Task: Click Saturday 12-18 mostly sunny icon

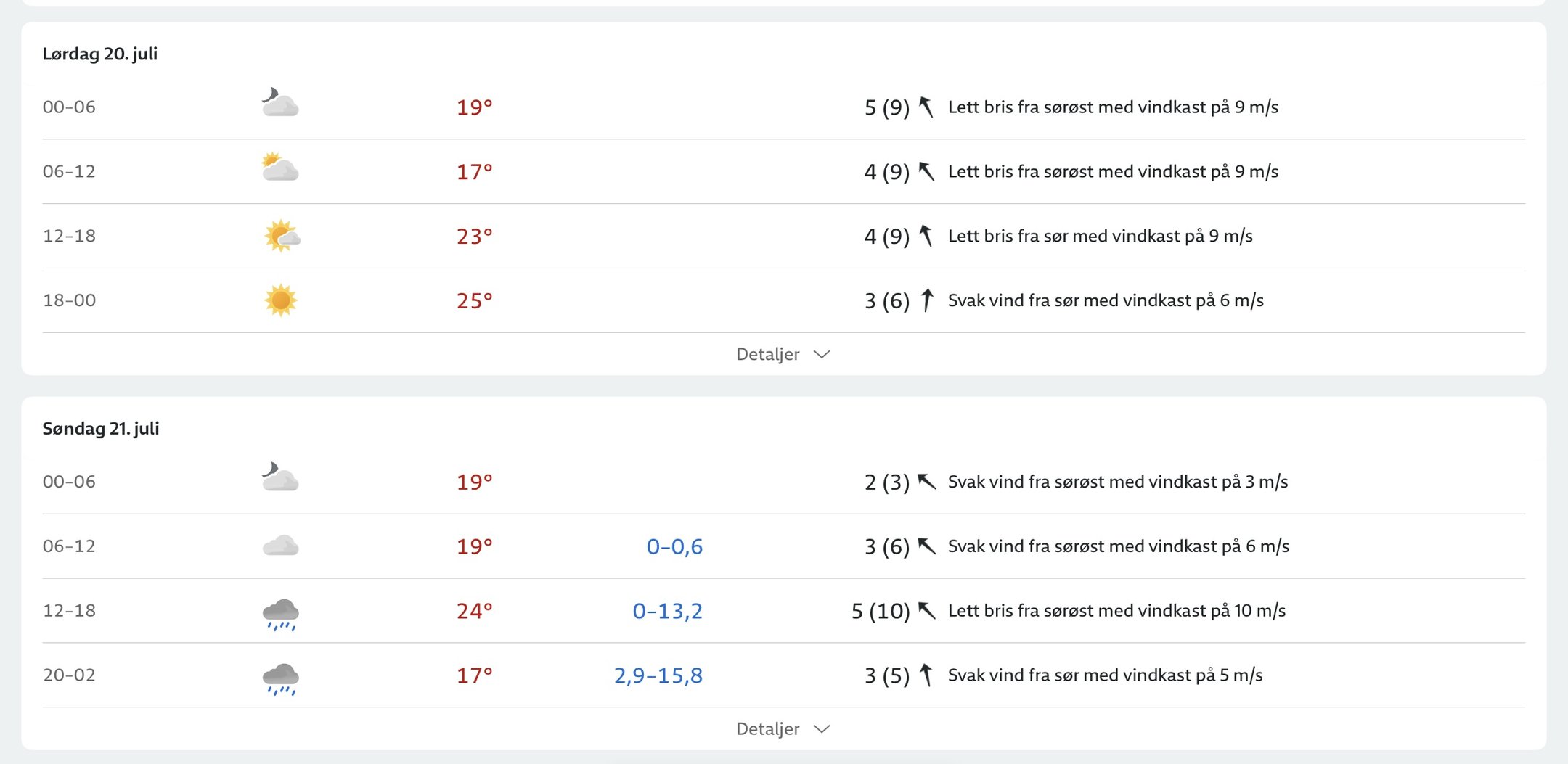Action: tap(282, 236)
